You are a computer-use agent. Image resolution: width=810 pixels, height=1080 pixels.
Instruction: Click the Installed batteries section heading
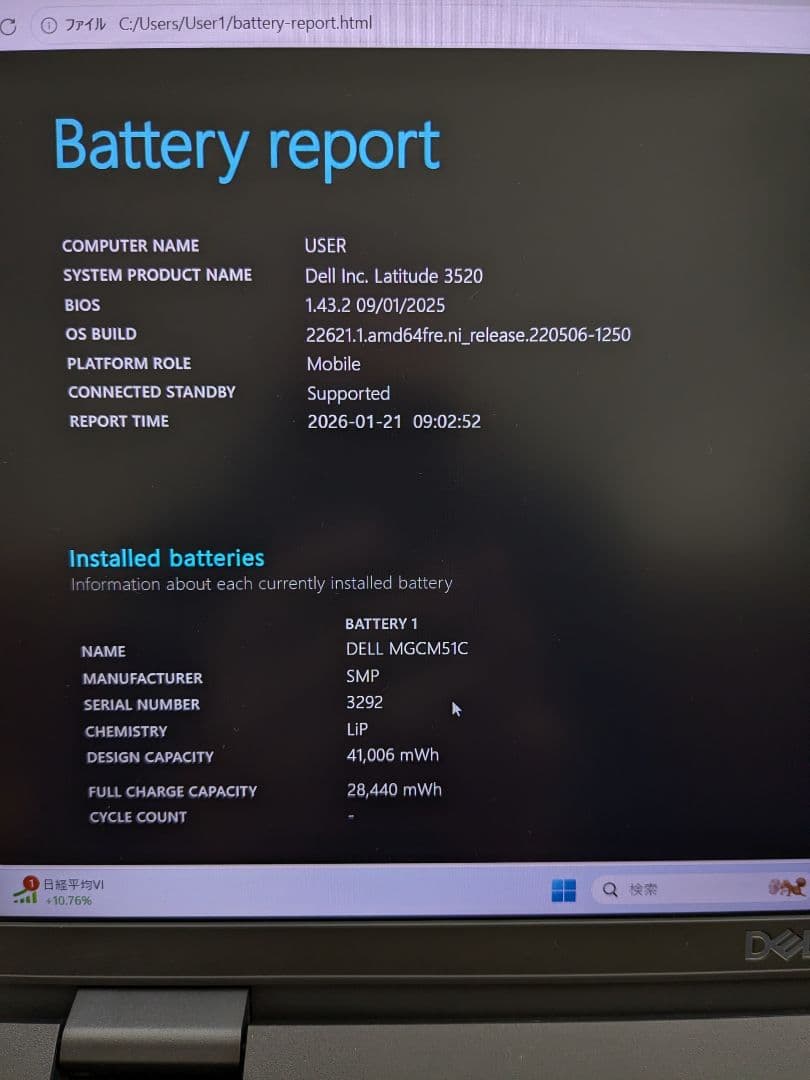click(x=168, y=558)
